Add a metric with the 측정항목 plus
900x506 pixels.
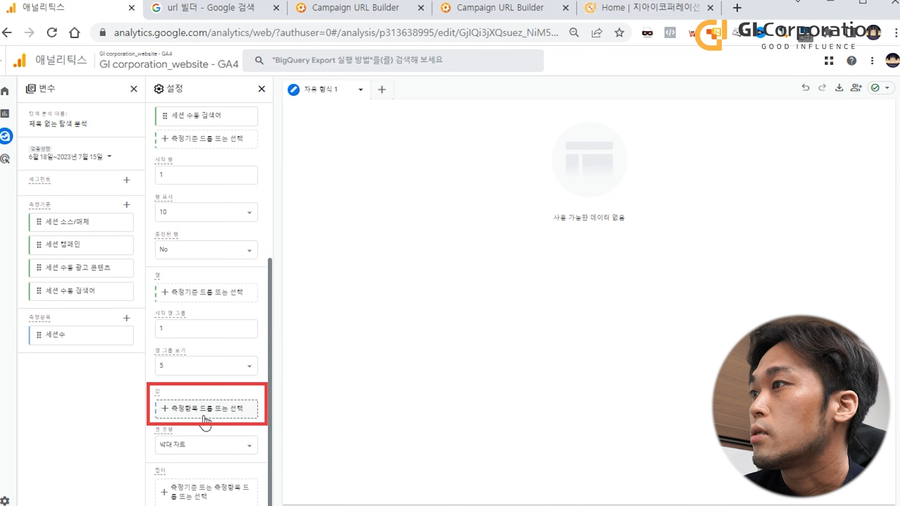(127, 318)
